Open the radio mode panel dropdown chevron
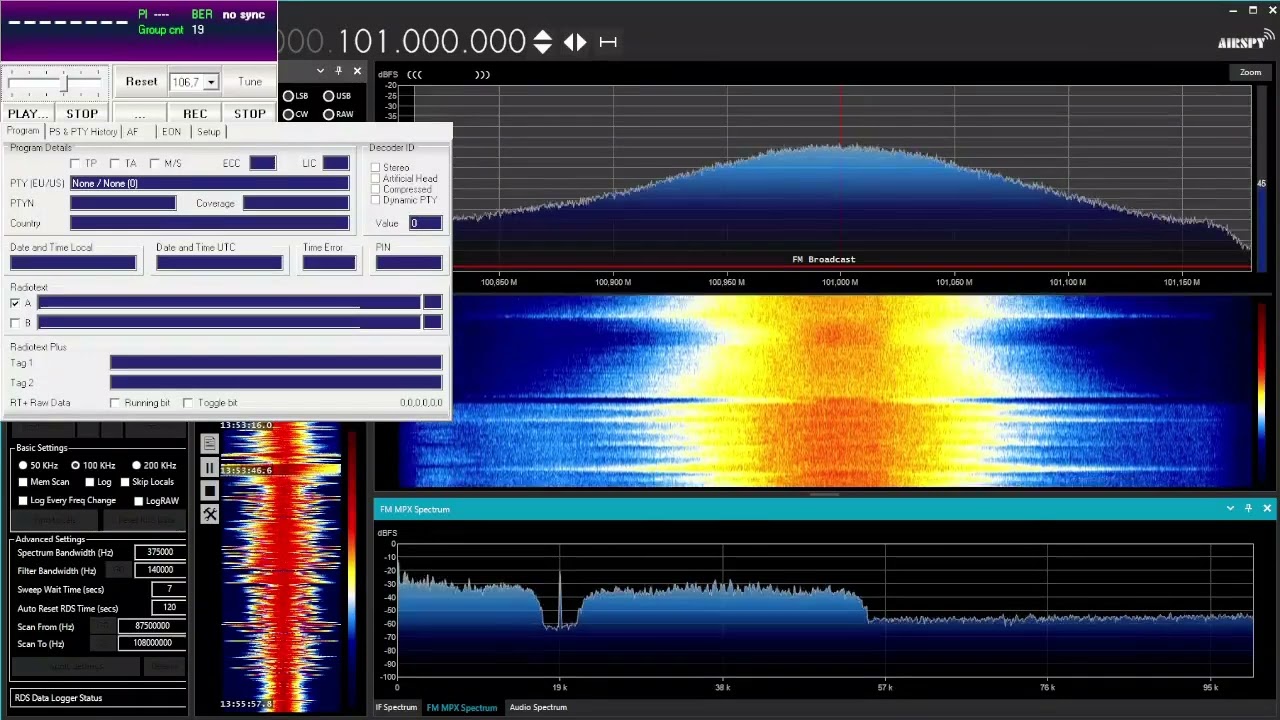 (x=321, y=71)
